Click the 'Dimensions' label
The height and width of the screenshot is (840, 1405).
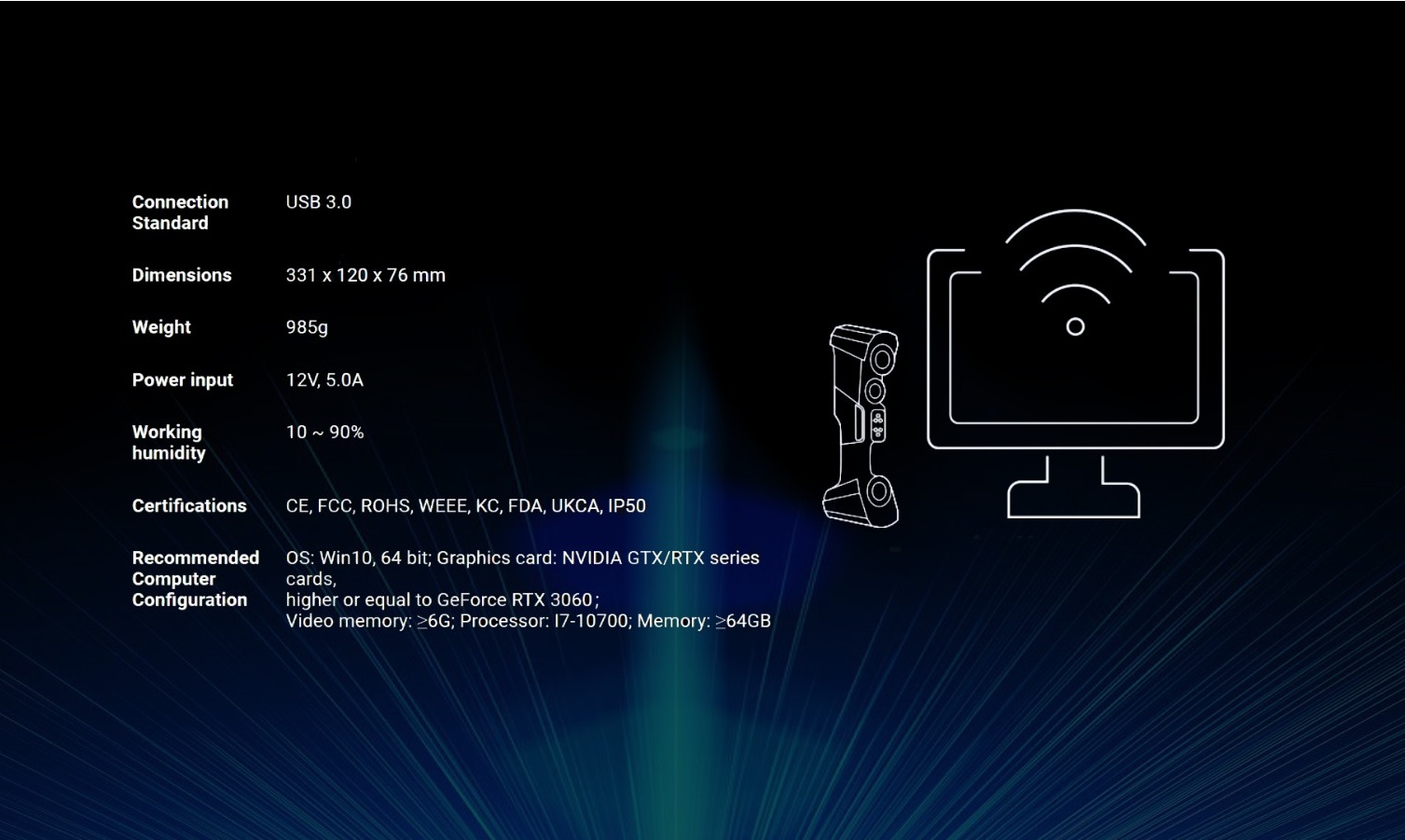pyautogui.click(x=182, y=275)
